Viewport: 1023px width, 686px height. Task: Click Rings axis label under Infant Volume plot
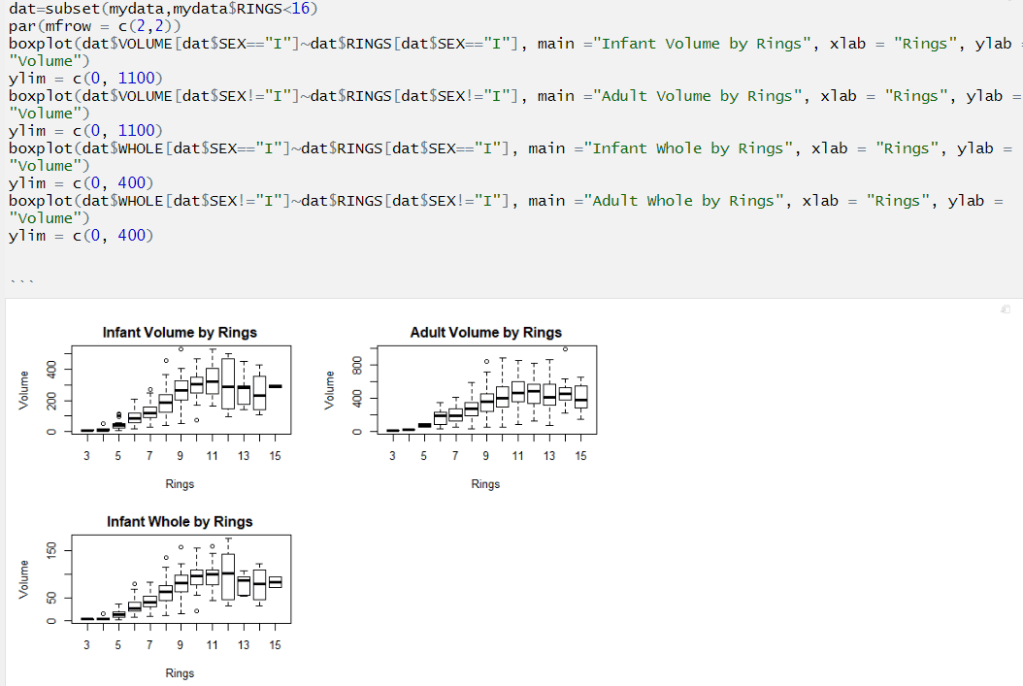[x=180, y=484]
